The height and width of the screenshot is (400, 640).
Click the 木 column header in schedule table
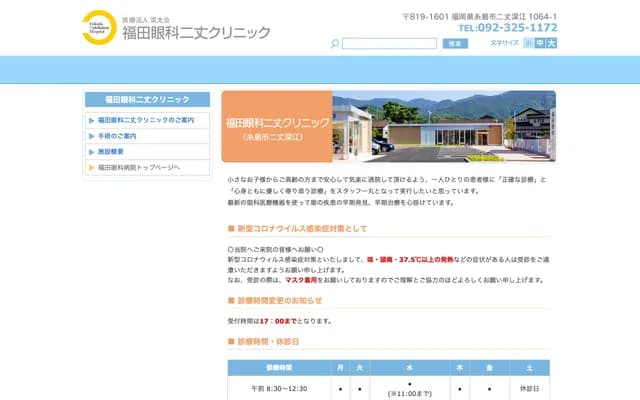tap(460, 368)
